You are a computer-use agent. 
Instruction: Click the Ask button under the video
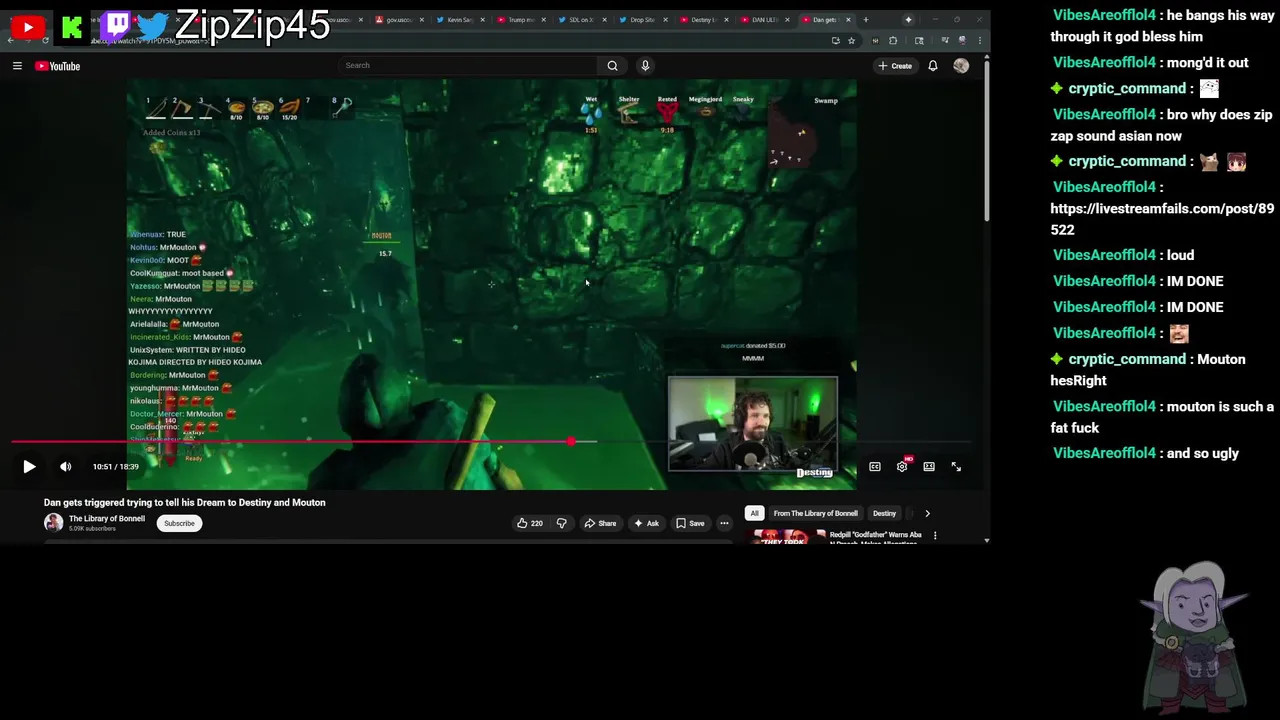tap(646, 523)
